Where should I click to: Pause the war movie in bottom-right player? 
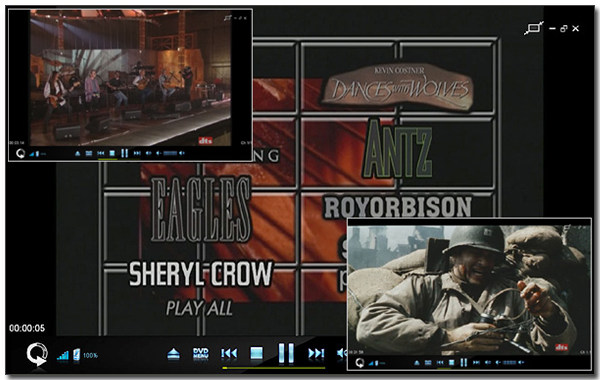[463, 362]
